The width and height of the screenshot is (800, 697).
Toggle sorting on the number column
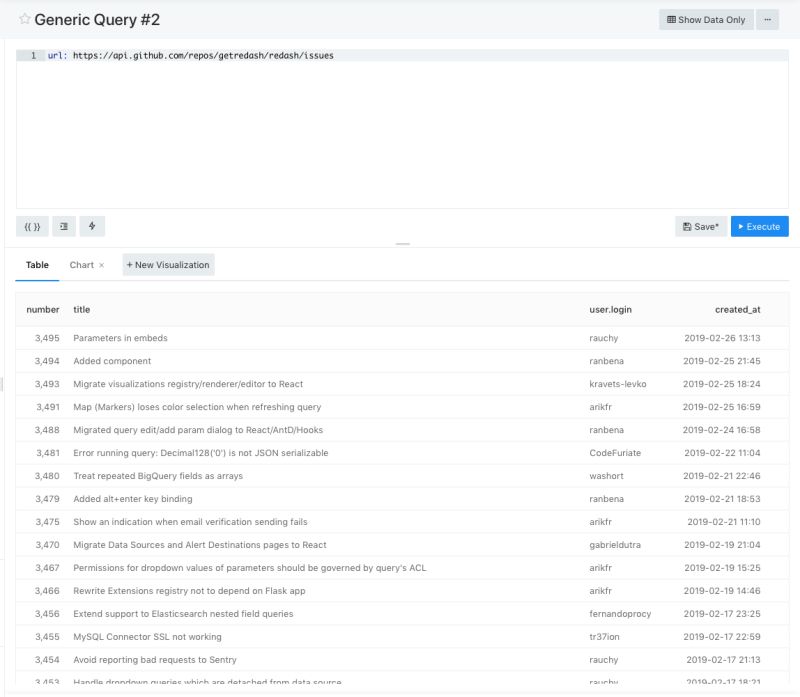click(43, 309)
